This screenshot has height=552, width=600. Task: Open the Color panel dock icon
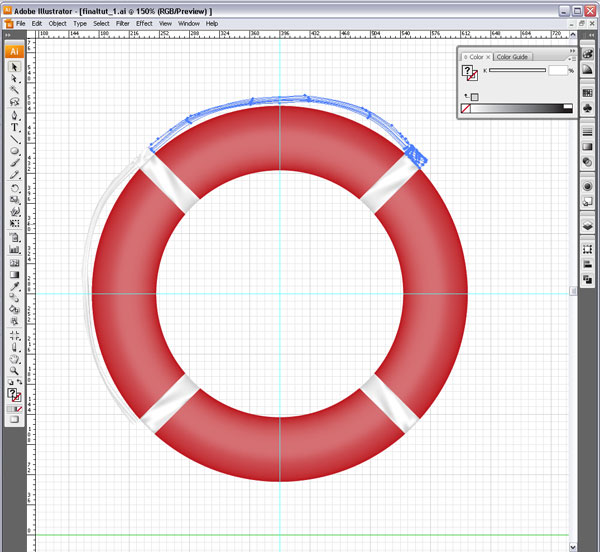[587, 54]
